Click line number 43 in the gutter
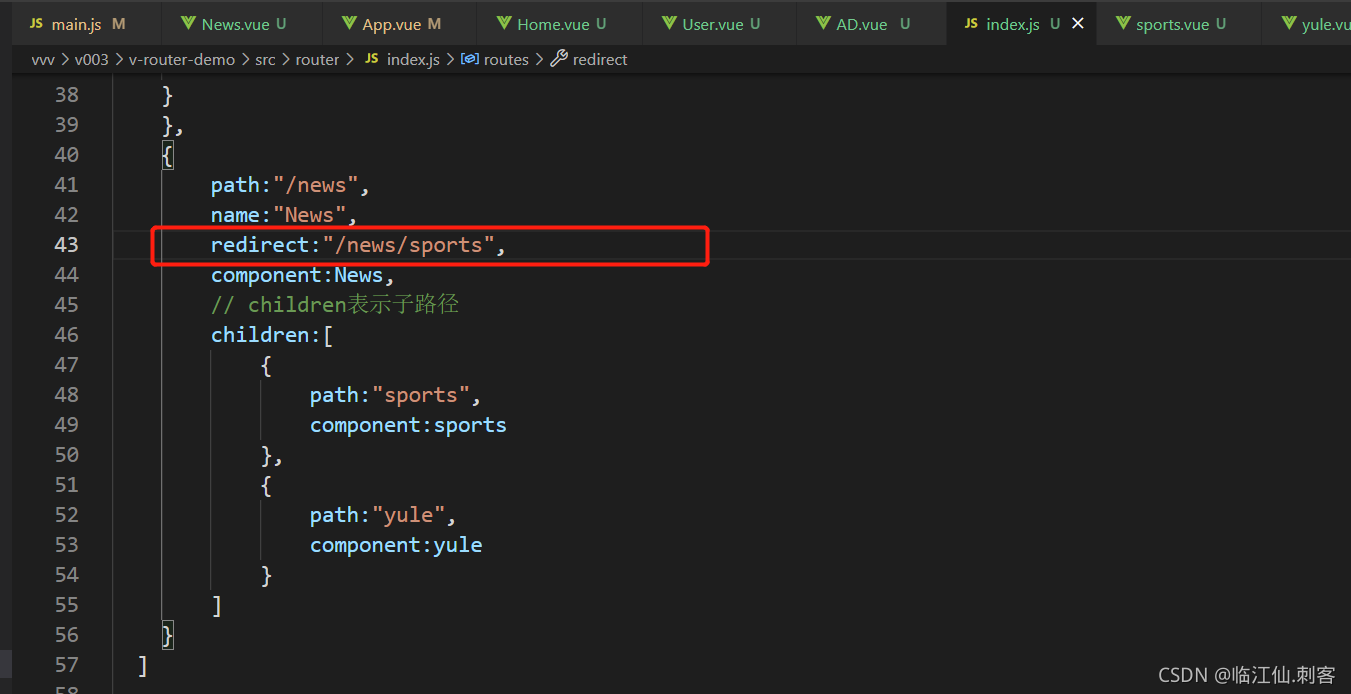This screenshot has width=1351, height=694. tap(66, 245)
